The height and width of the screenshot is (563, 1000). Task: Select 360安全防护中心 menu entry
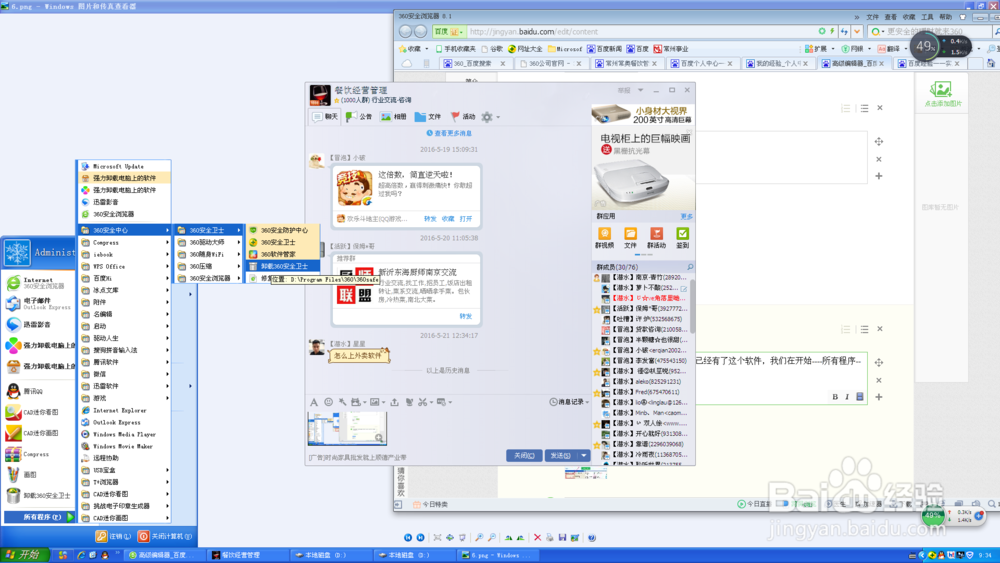pyautogui.click(x=283, y=230)
